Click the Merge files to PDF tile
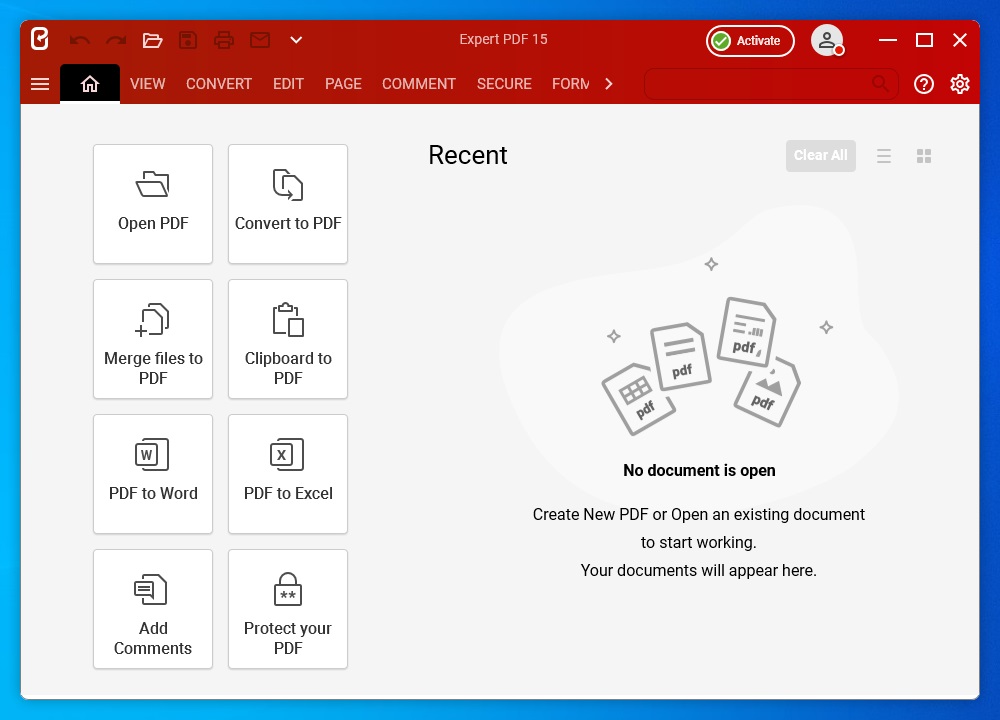This screenshot has width=1000, height=720. (x=153, y=339)
